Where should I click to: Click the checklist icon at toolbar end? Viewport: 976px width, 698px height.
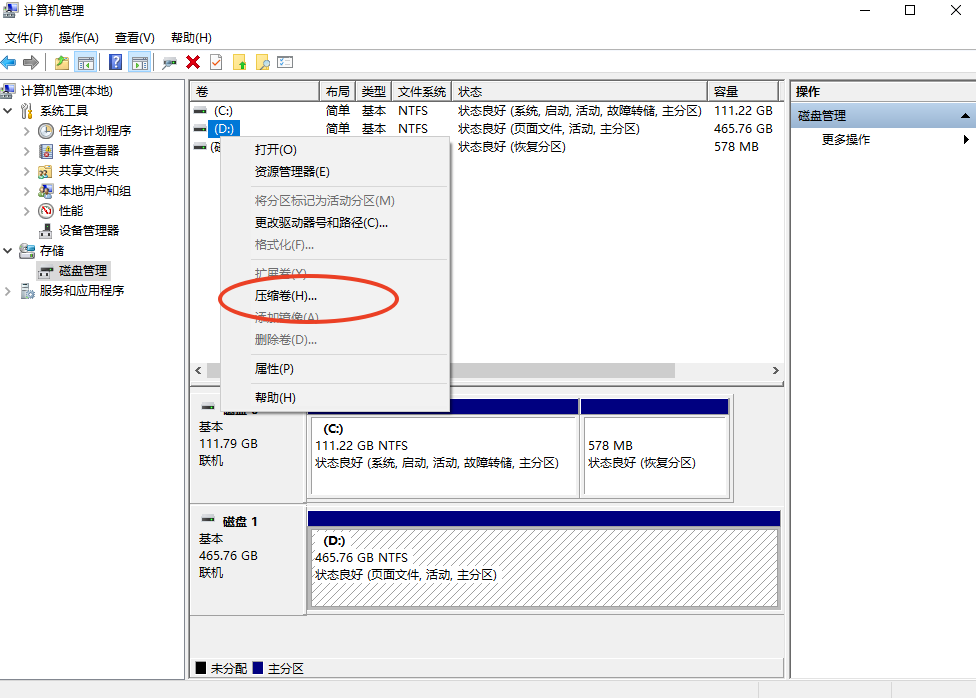(x=285, y=62)
